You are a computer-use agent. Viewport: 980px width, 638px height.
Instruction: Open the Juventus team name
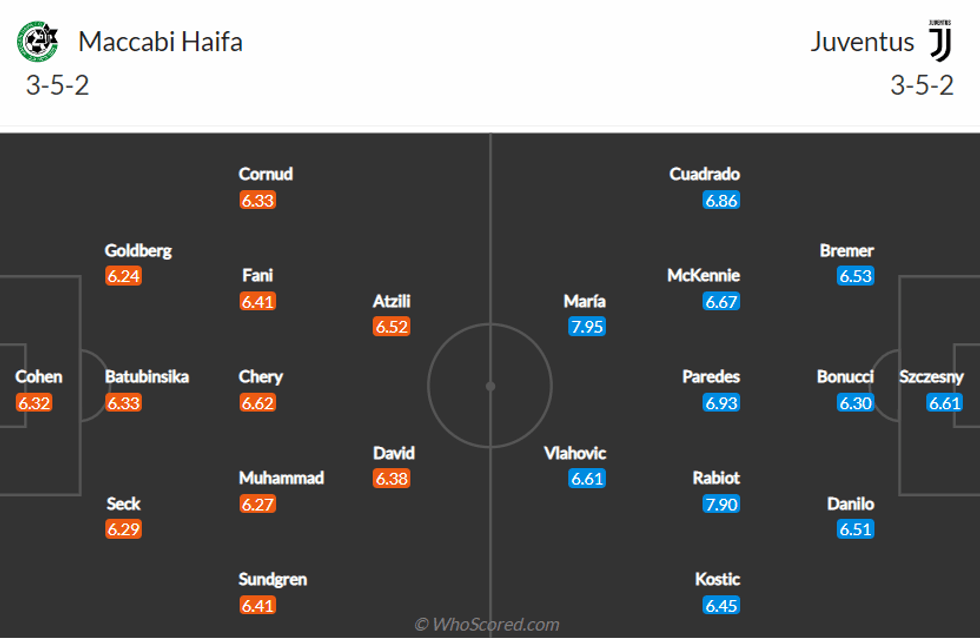coord(862,42)
